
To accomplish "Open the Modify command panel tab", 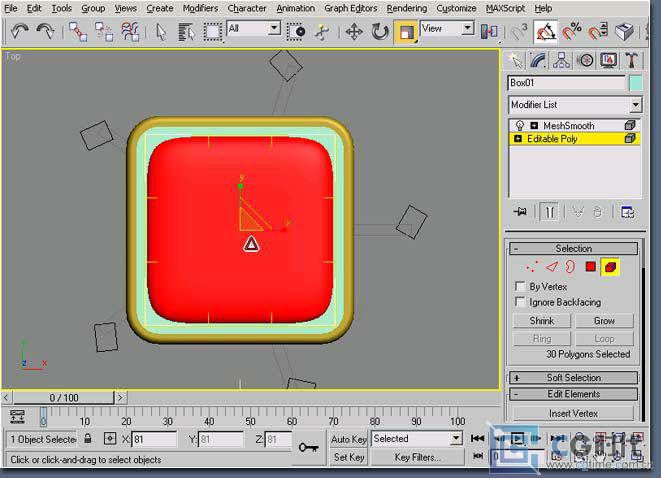I will pos(538,61).
